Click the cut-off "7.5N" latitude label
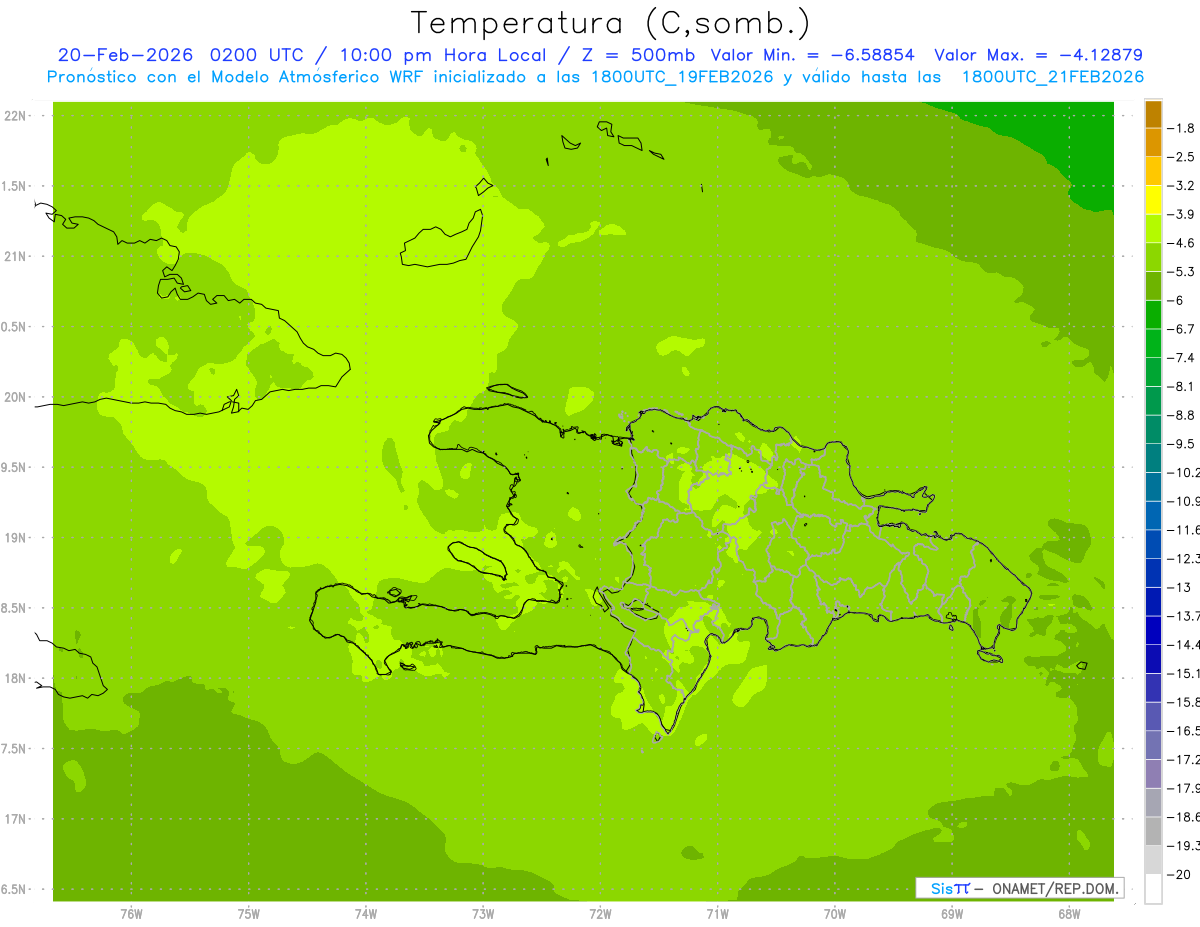 click(14, 749)
